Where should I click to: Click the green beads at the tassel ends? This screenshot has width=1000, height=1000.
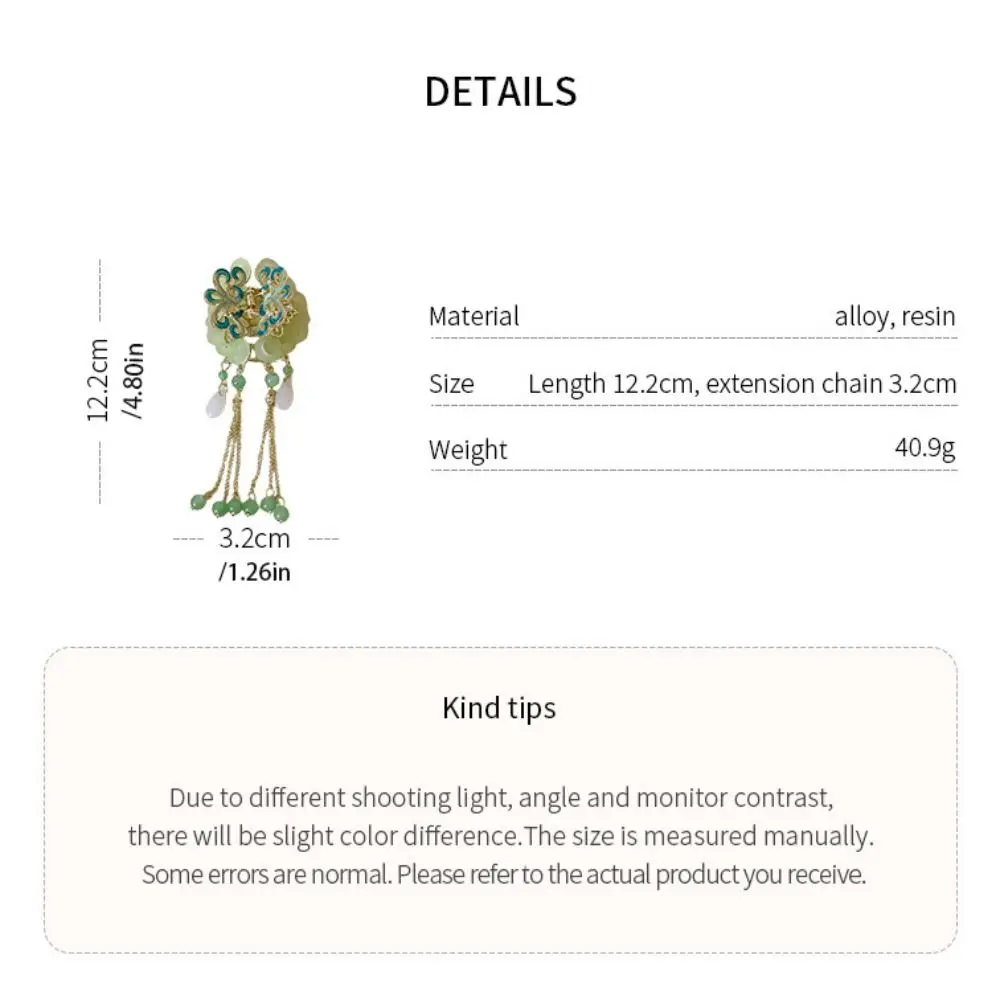coord(250,507)
